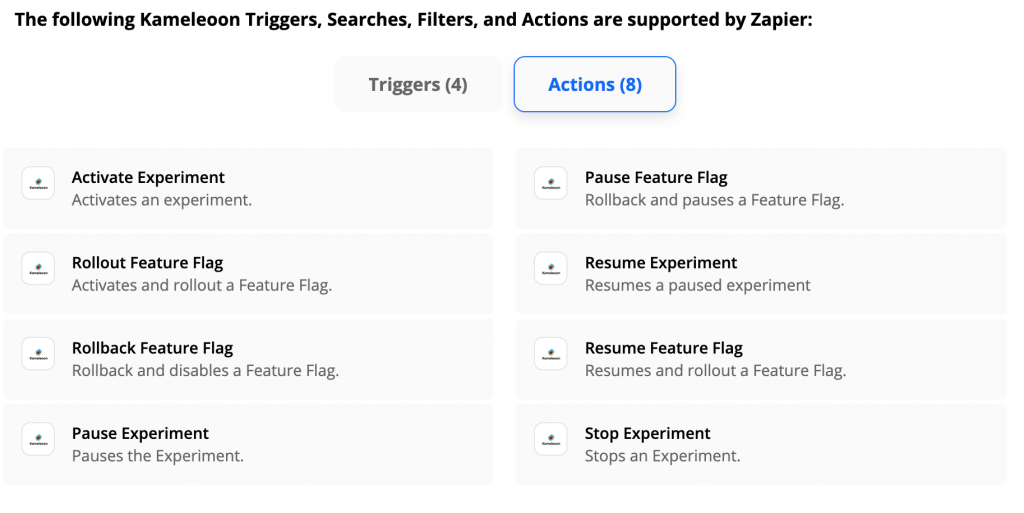Open the Activate Experiment action title
The width and height of the screenshot is (1024, 513).
tap(148, 178)
